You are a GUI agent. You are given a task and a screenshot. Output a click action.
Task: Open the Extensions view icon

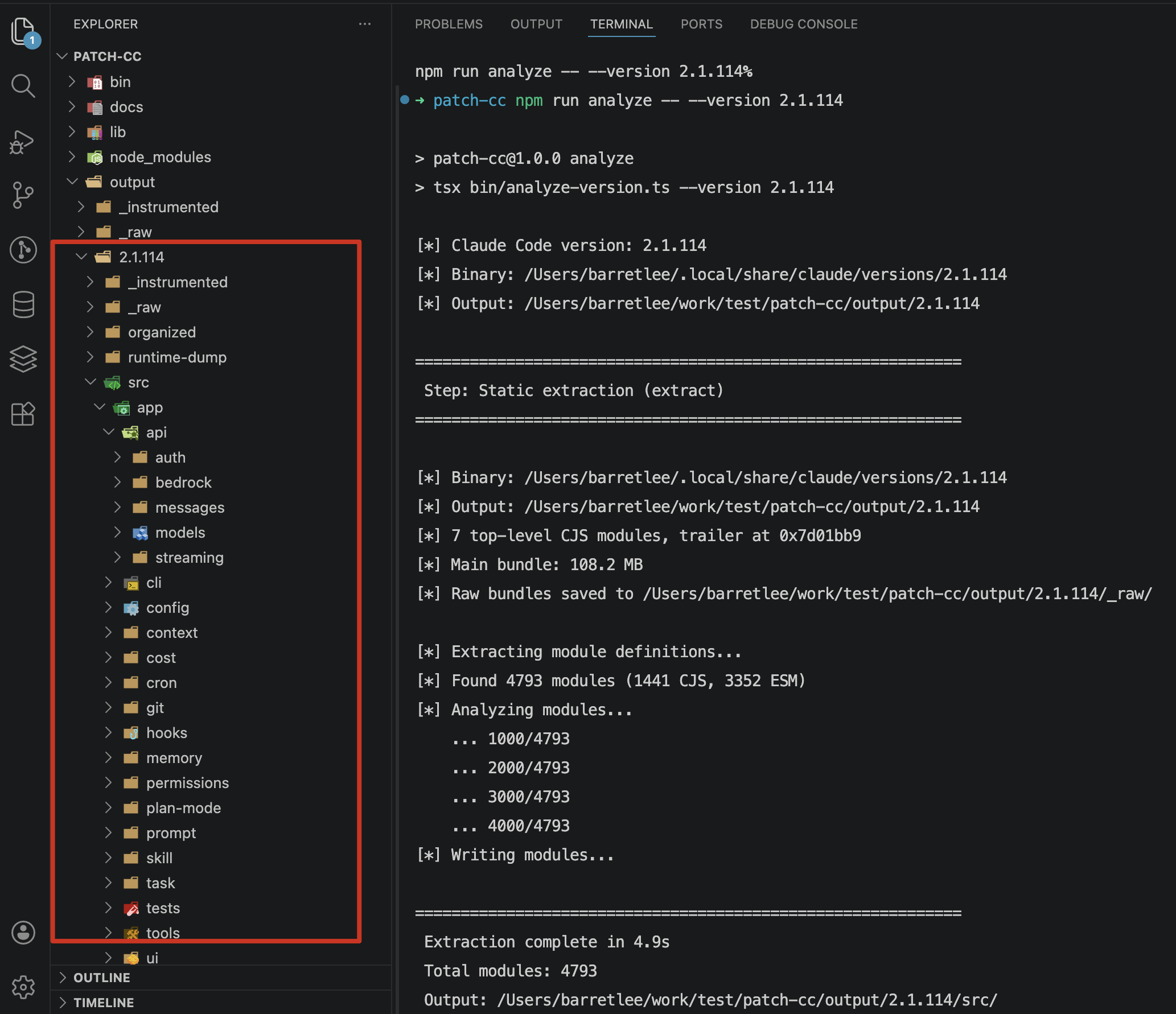[x=23, y=414]
